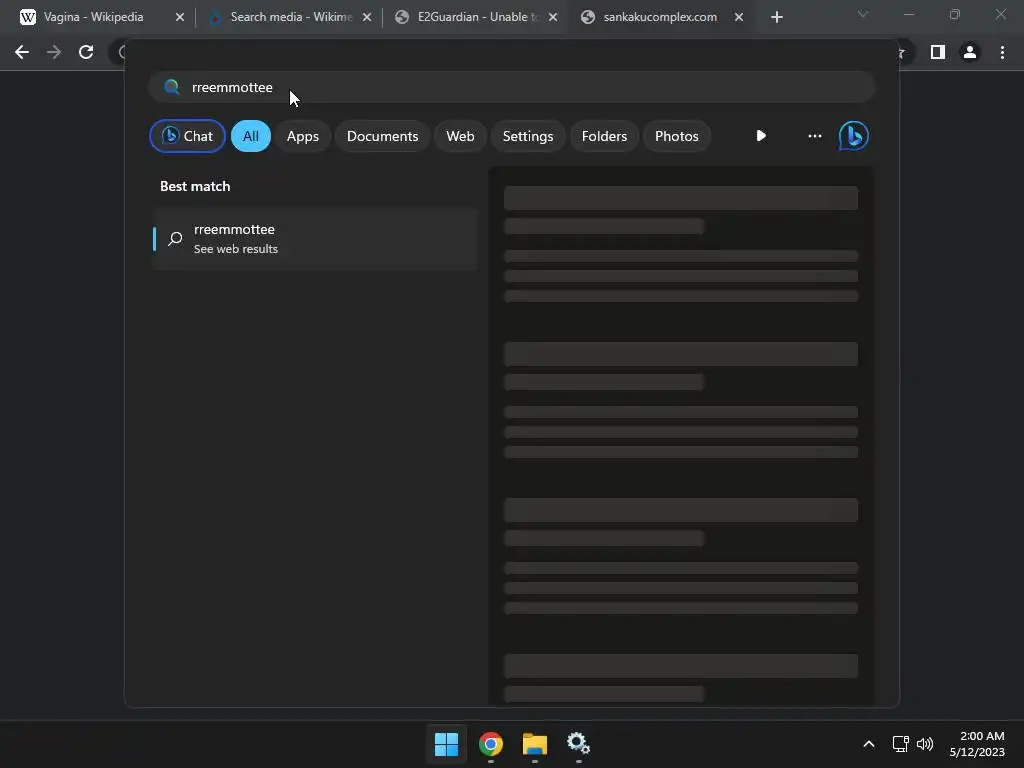Screen dimensions: 1024x768
Task: Open network status in system tray
Action: (901, 744)
